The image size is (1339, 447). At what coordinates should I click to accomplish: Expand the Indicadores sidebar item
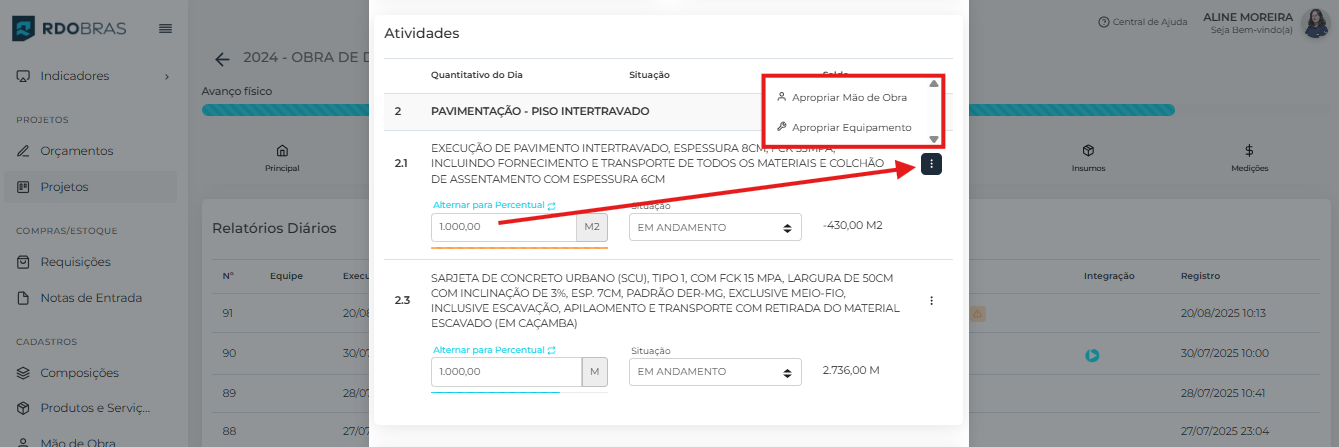pyautogui.click(x=92, y=76)
